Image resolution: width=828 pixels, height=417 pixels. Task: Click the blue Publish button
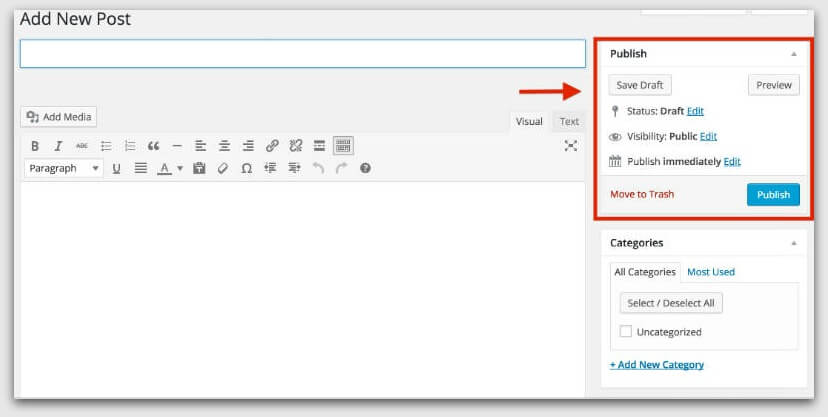click(x=773, y=194)
